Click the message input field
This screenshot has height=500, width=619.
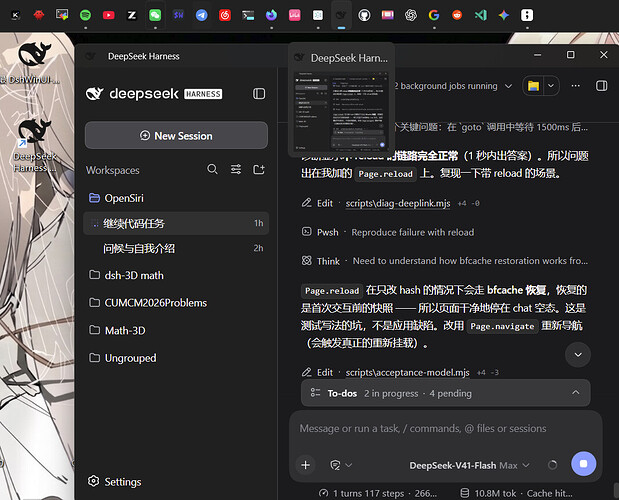446,429
